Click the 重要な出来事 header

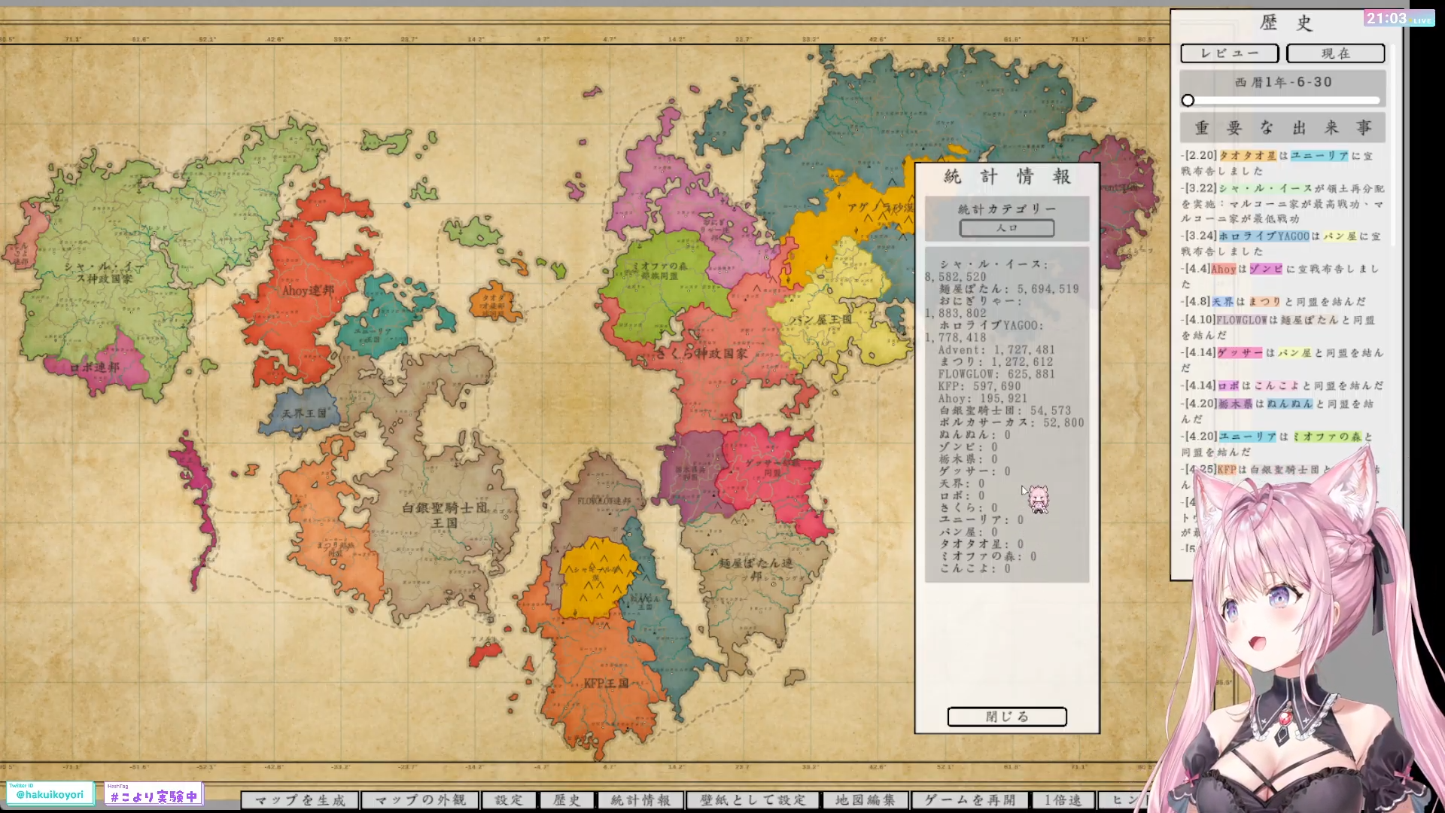(1283, 128)
